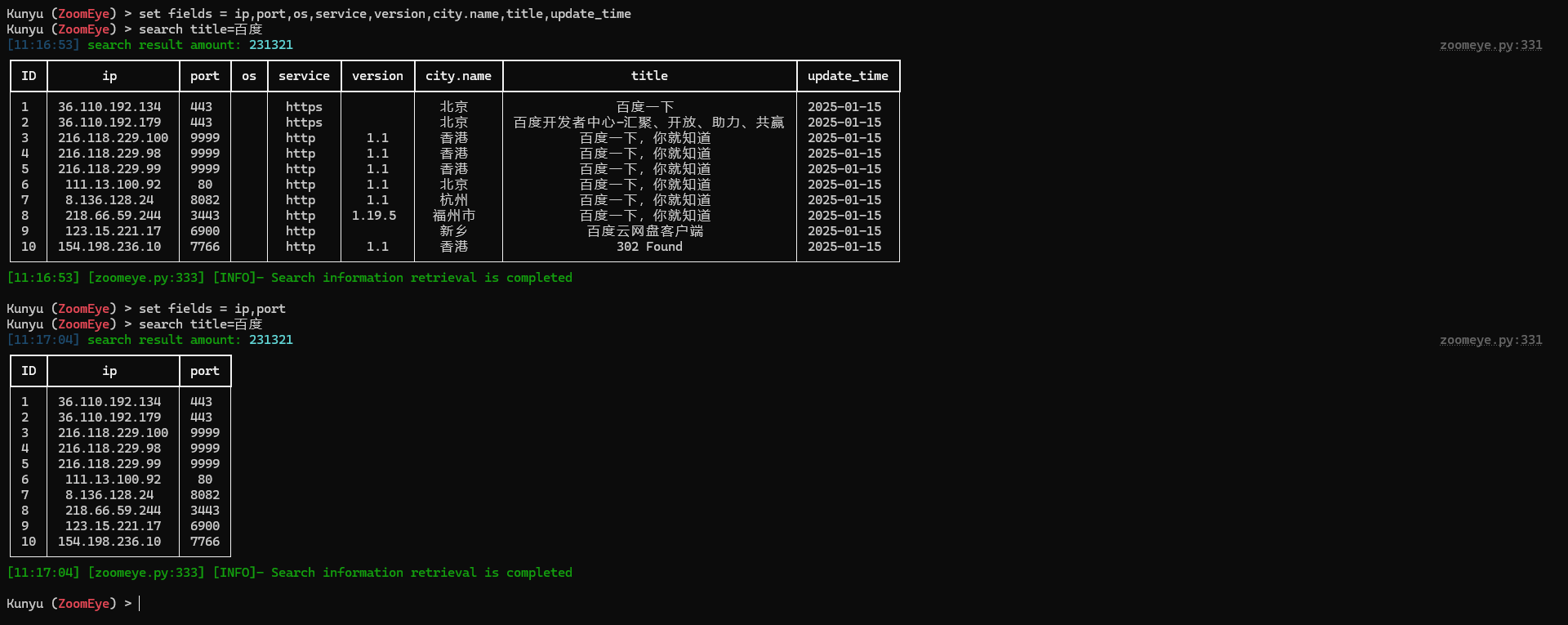Viewport: 1568px width, 625px height.
Task: Click the 11:17:04 'Search information retrieval is completed' log line
Action: [x=289, y=573]
